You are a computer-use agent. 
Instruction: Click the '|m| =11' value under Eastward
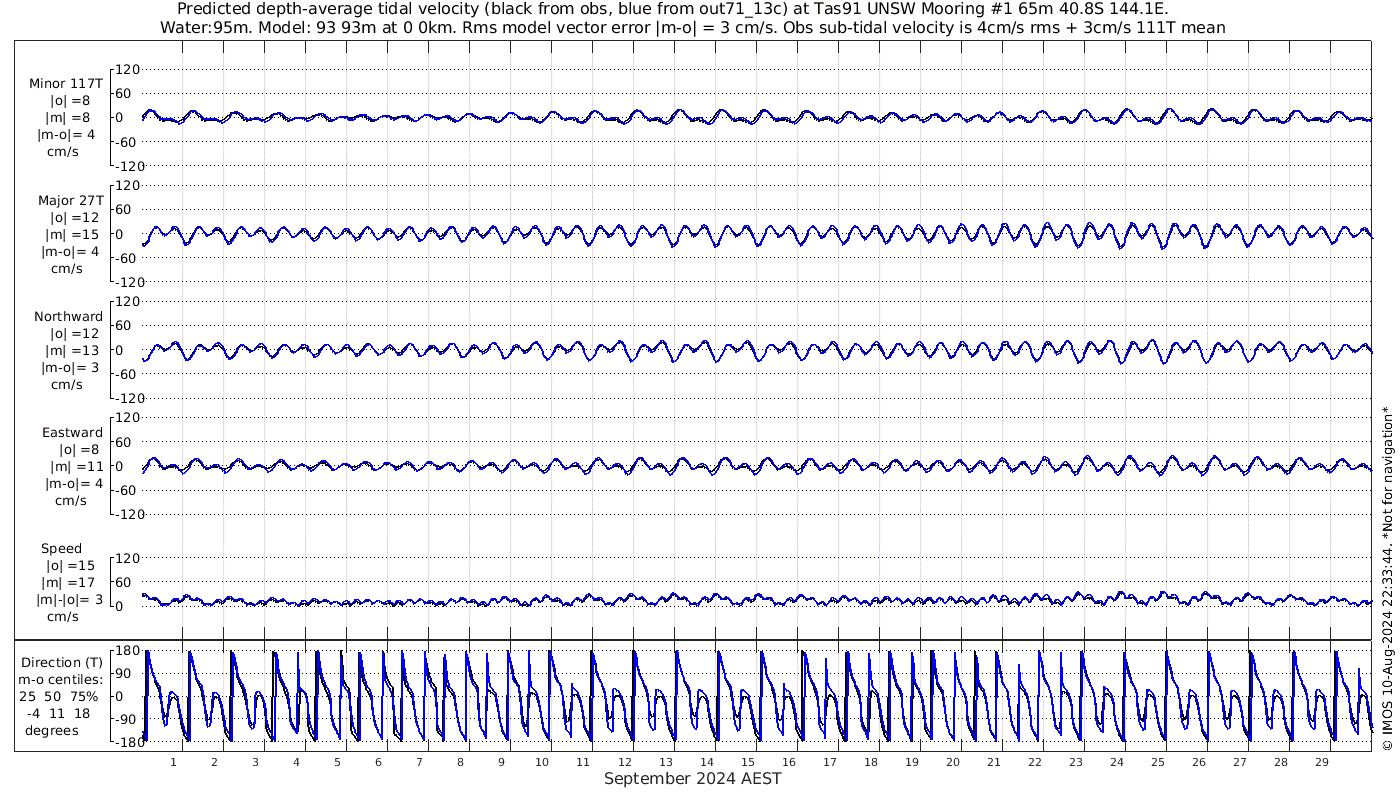pos(74,466)
